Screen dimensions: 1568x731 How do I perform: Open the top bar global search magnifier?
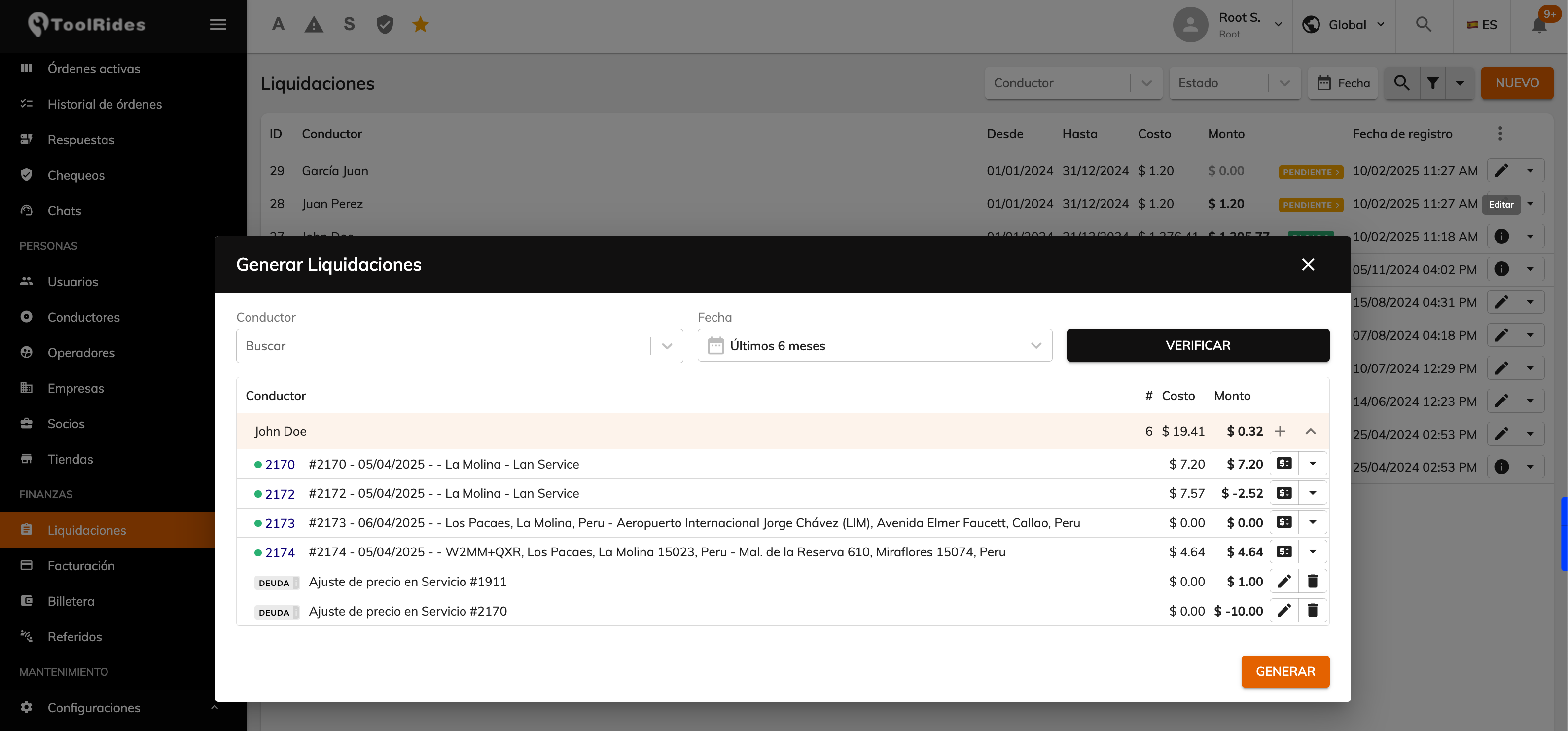pyautogui.click(x=1423, y=24)
